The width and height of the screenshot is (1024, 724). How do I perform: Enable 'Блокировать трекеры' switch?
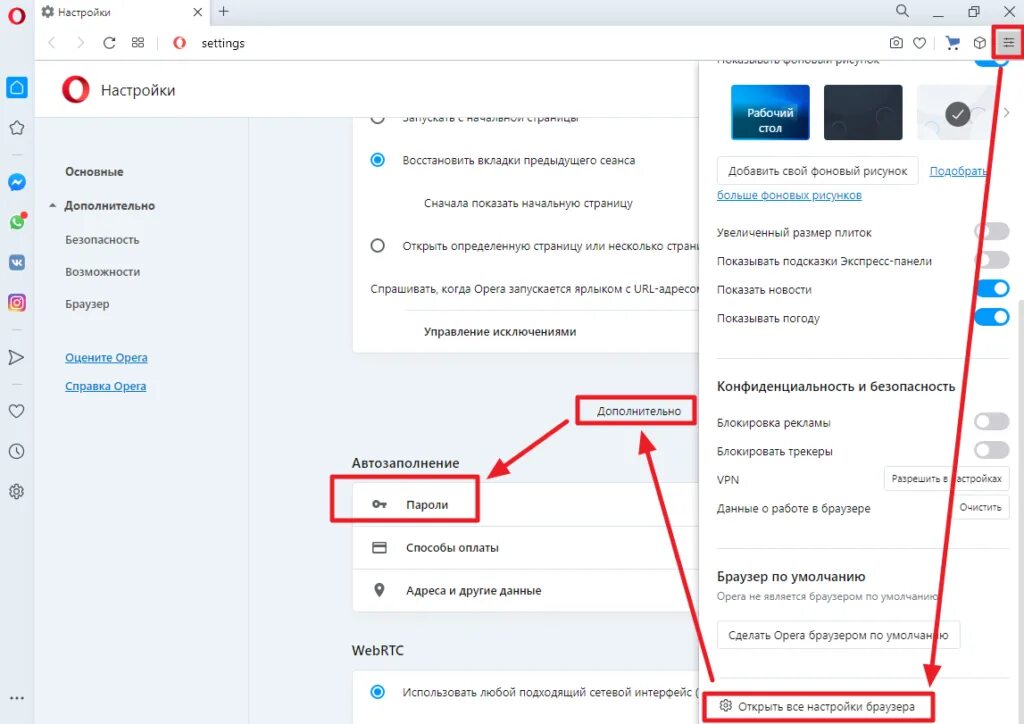[x=991, y=450]
